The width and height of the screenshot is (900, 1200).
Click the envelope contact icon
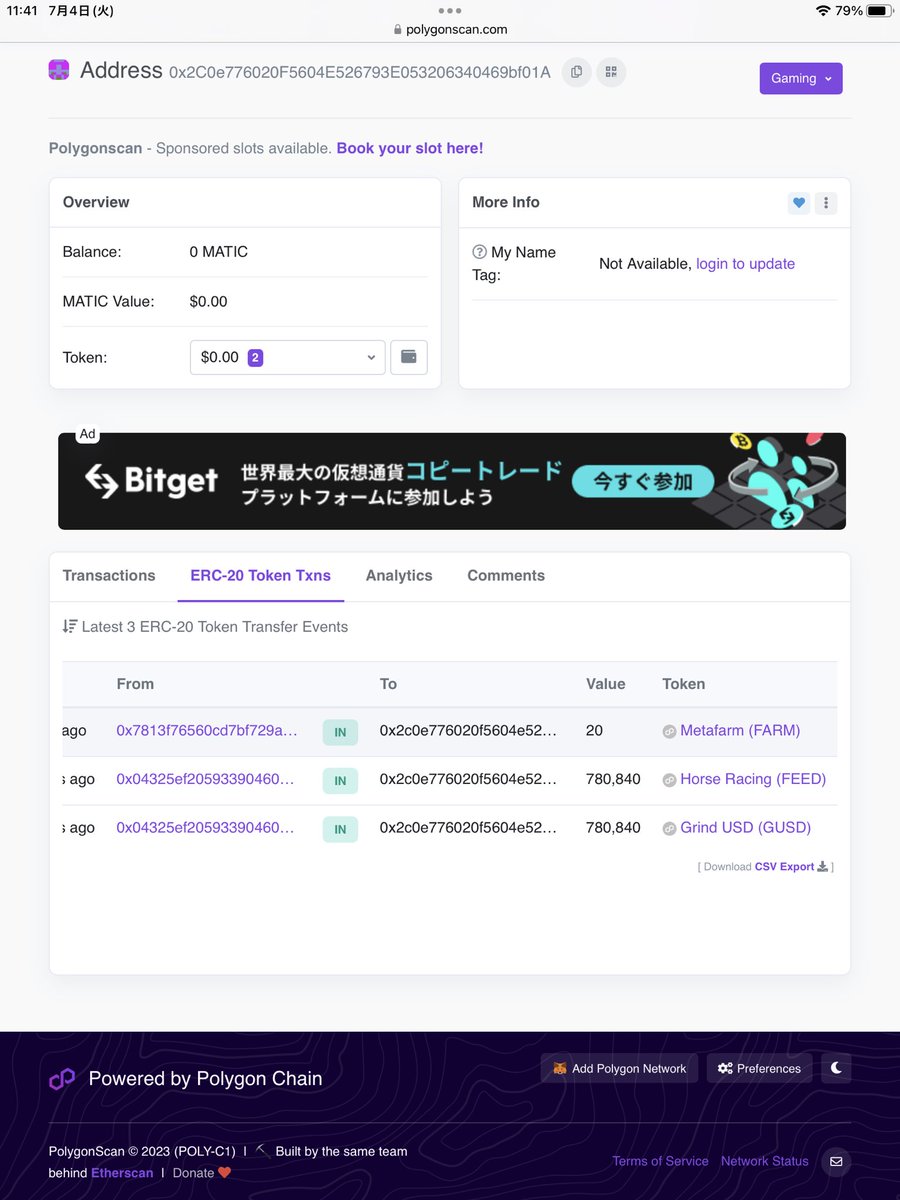(x=836, y=1162)
